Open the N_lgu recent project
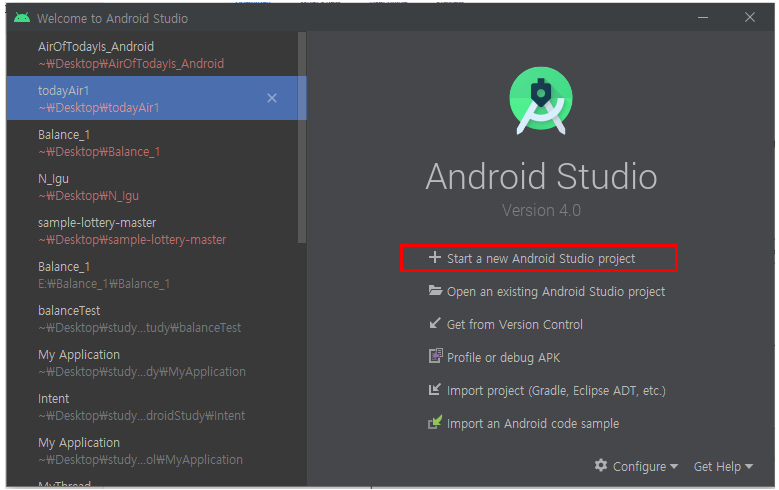779x490 pixels. click(152, 187)
